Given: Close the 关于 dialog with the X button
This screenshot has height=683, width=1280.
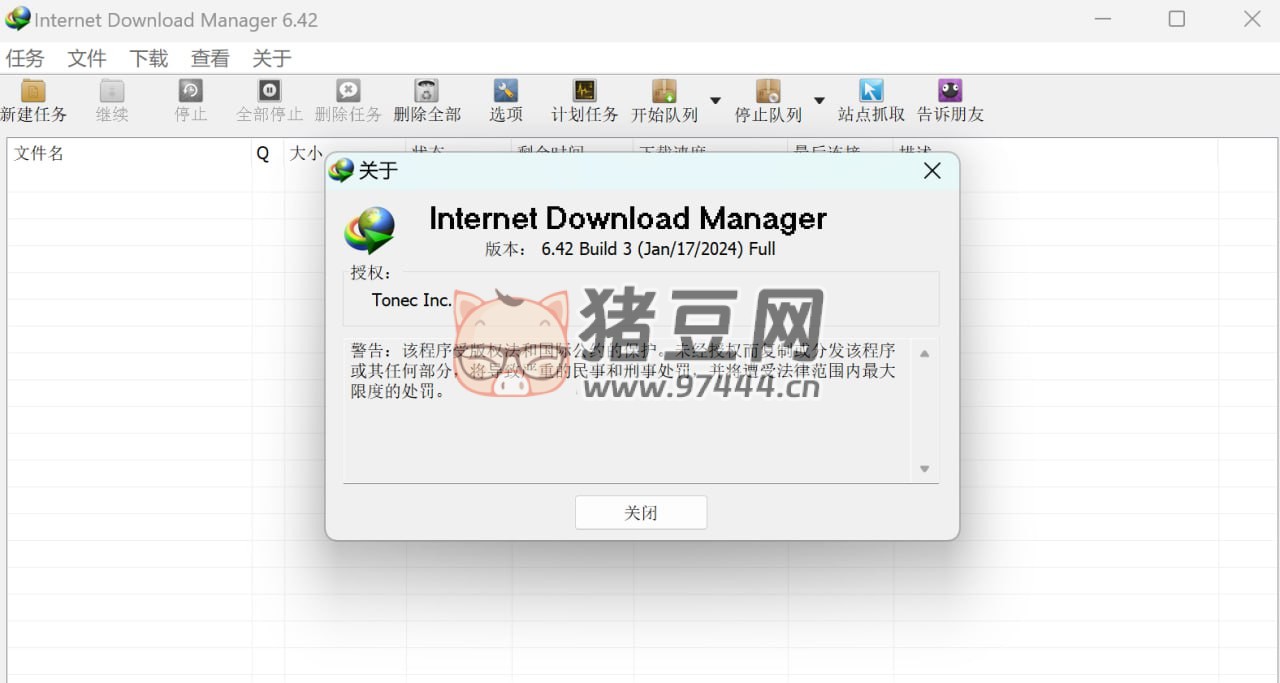Looking at the screenshot, I should tap(932, 171).
